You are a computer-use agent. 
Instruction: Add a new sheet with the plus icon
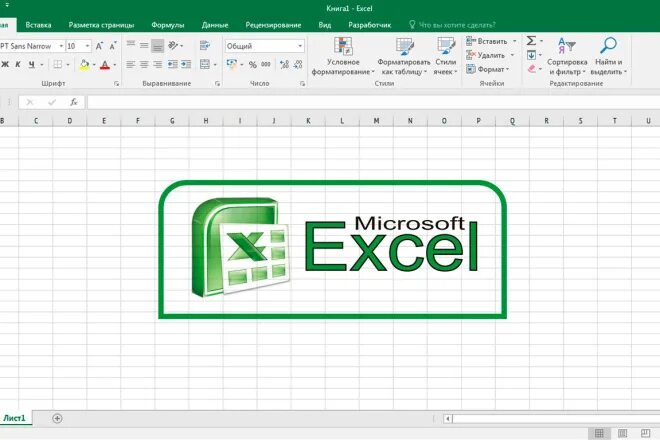pos(57,418)
